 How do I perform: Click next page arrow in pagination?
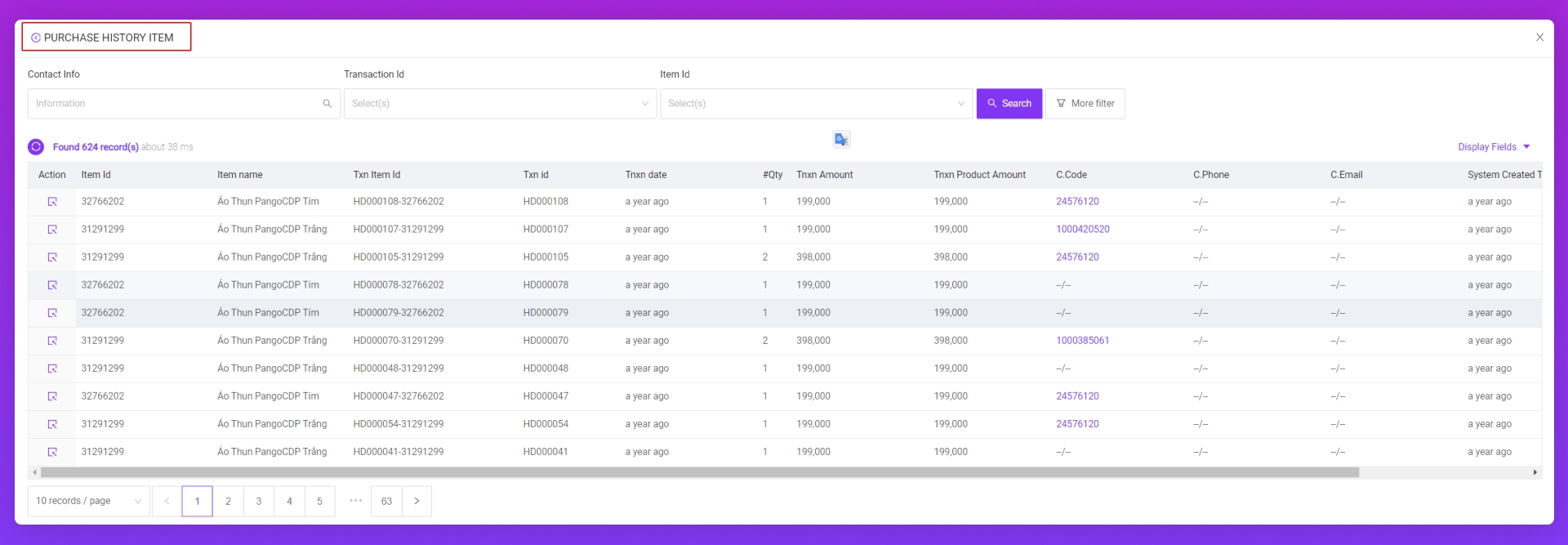pyautogui.click(x=416, y=501)
